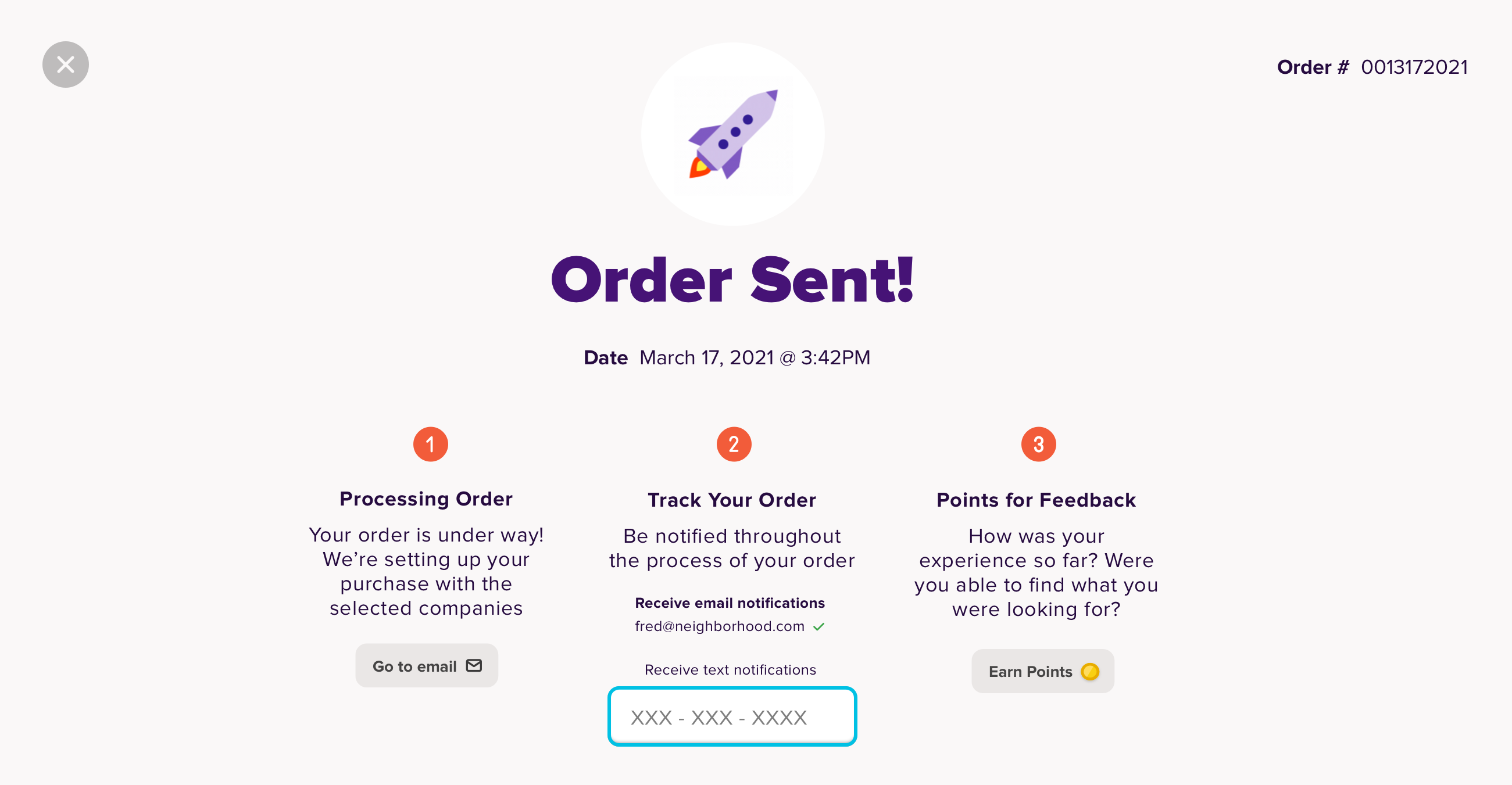Select the Earn Points button
Image resolution: width=1512 pixels, height=785 pixels.
(1043, 671)
